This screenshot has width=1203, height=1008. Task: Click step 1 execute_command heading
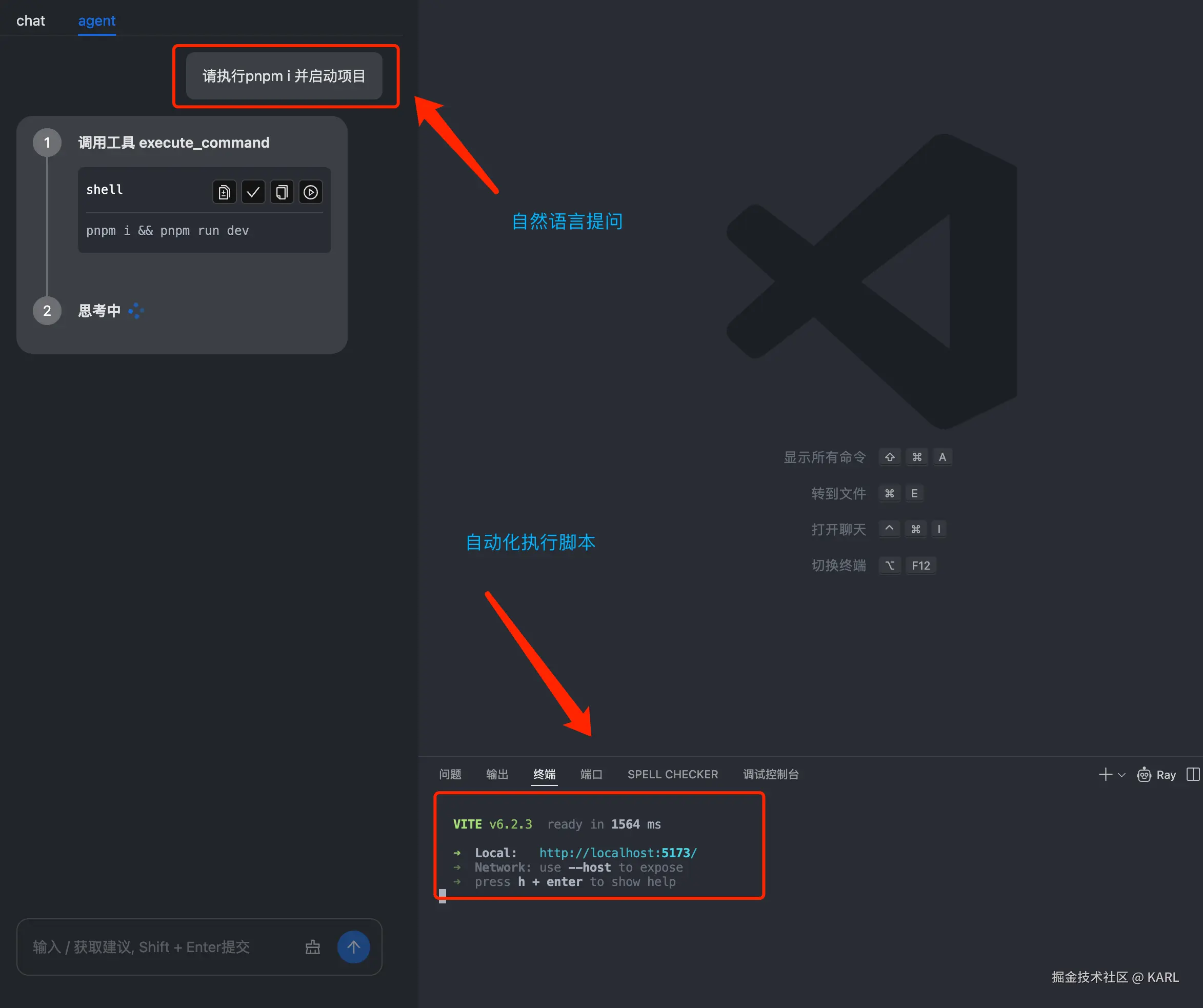[x=173, y=143]
